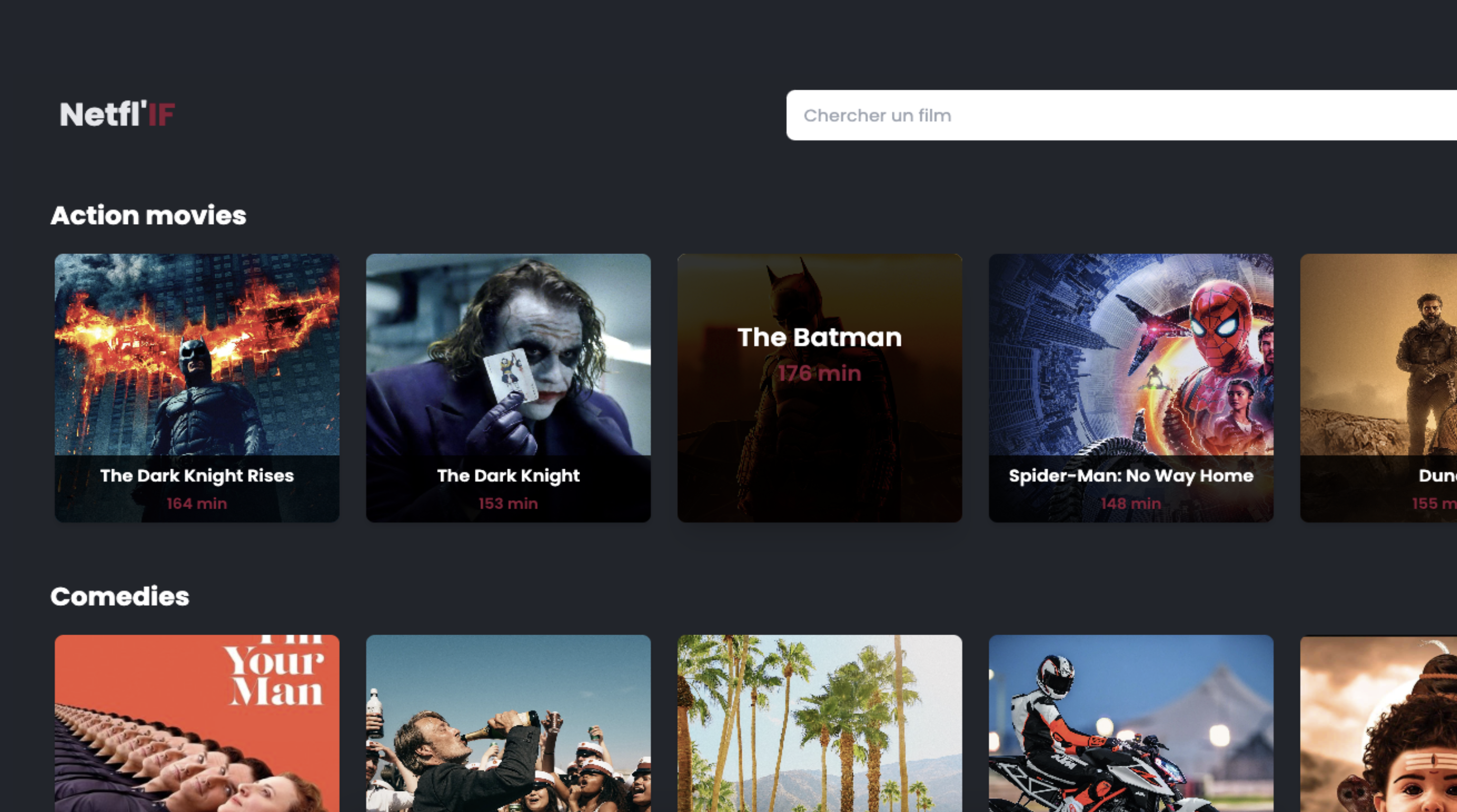1457x812 pixels.
Task: Open the motorcycle rider comedy poster
Action: [1131, 724]
